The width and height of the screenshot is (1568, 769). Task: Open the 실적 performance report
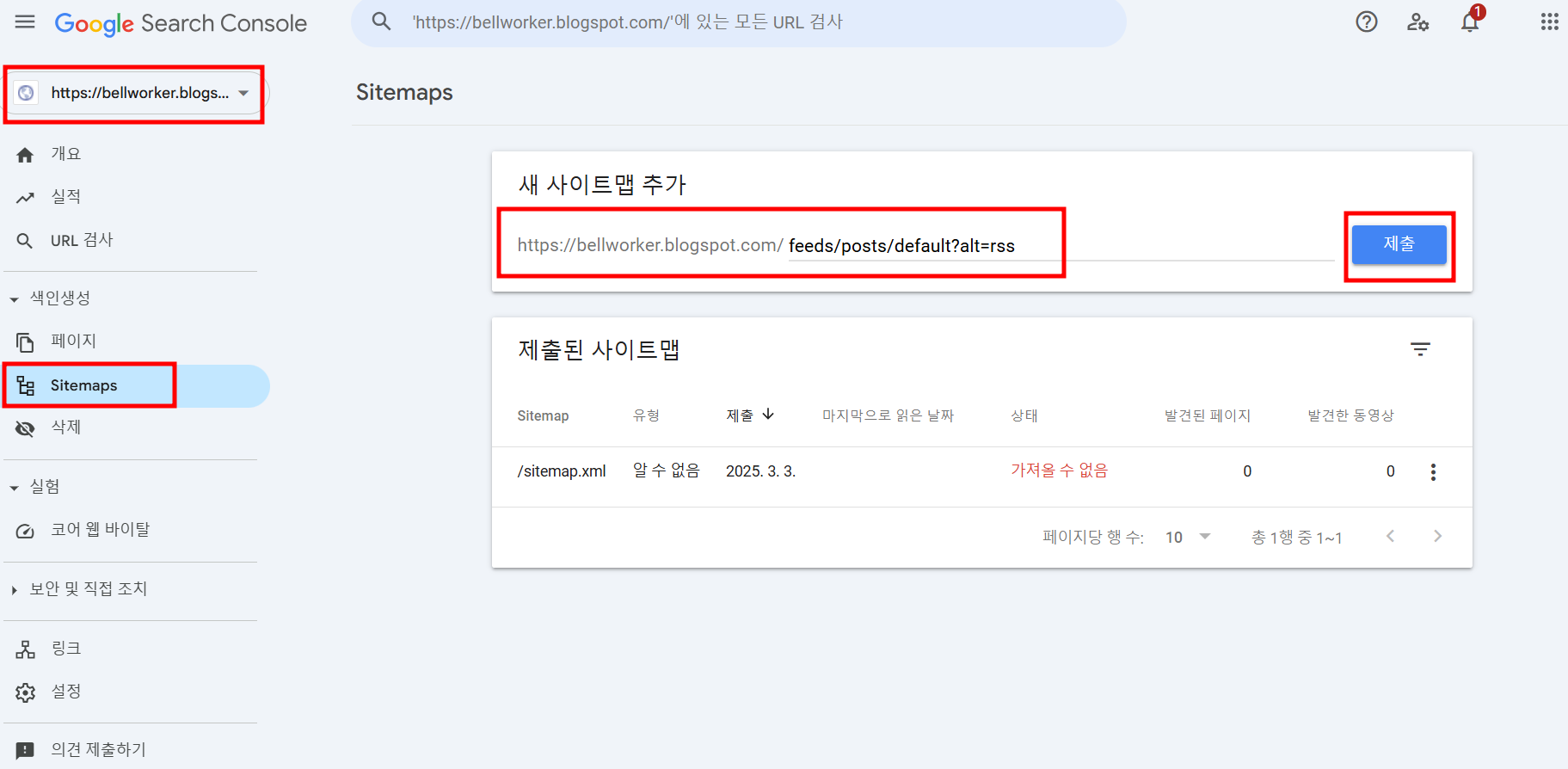[65, 197]
